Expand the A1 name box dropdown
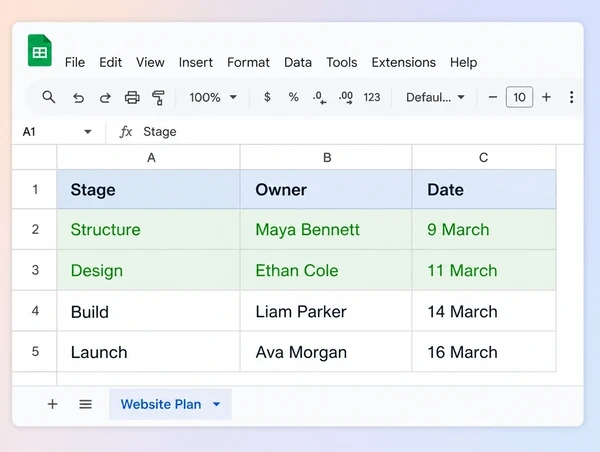 click(x=88, y=132)
